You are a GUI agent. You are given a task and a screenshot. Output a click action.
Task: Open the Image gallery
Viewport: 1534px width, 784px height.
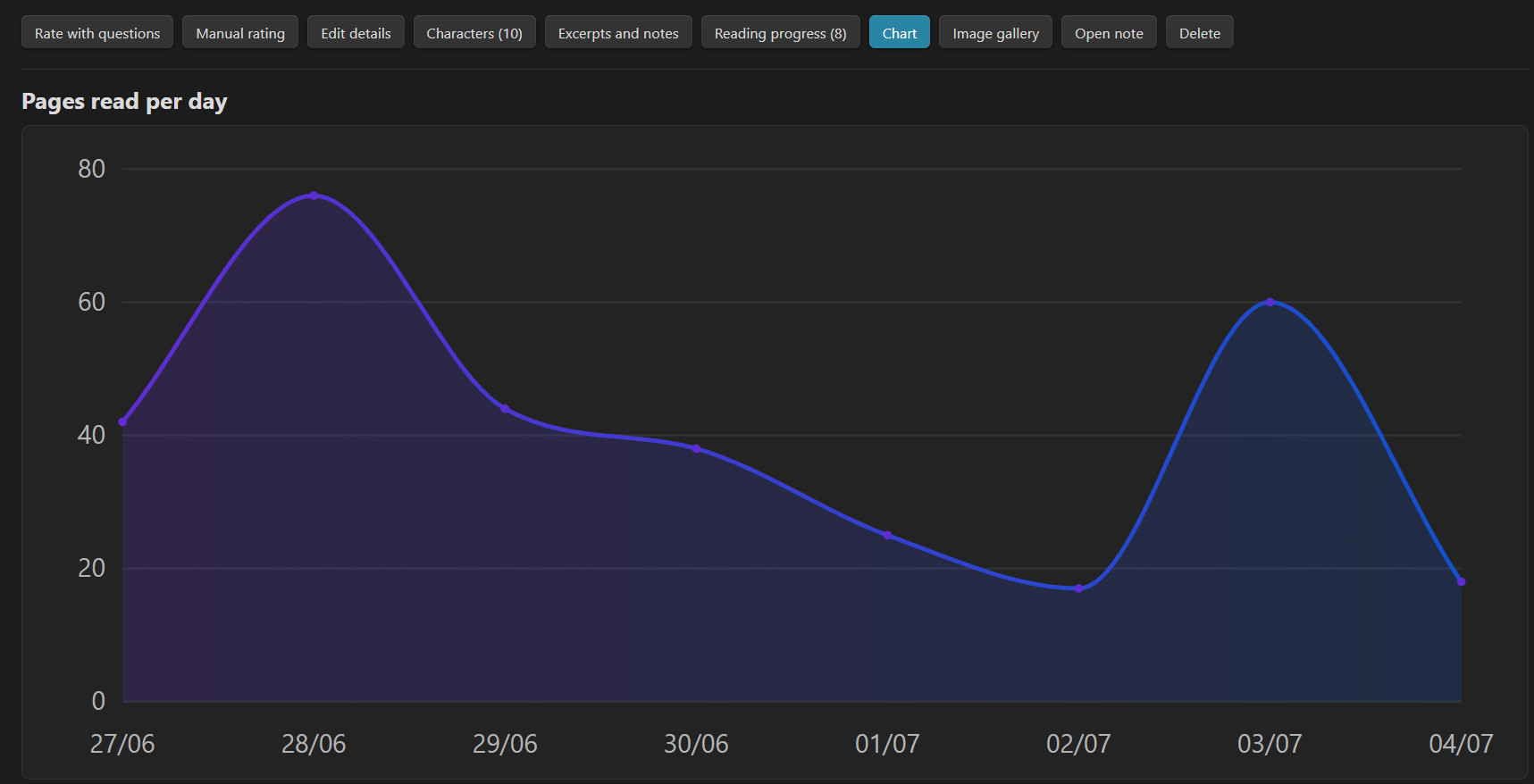click(995, 33)
